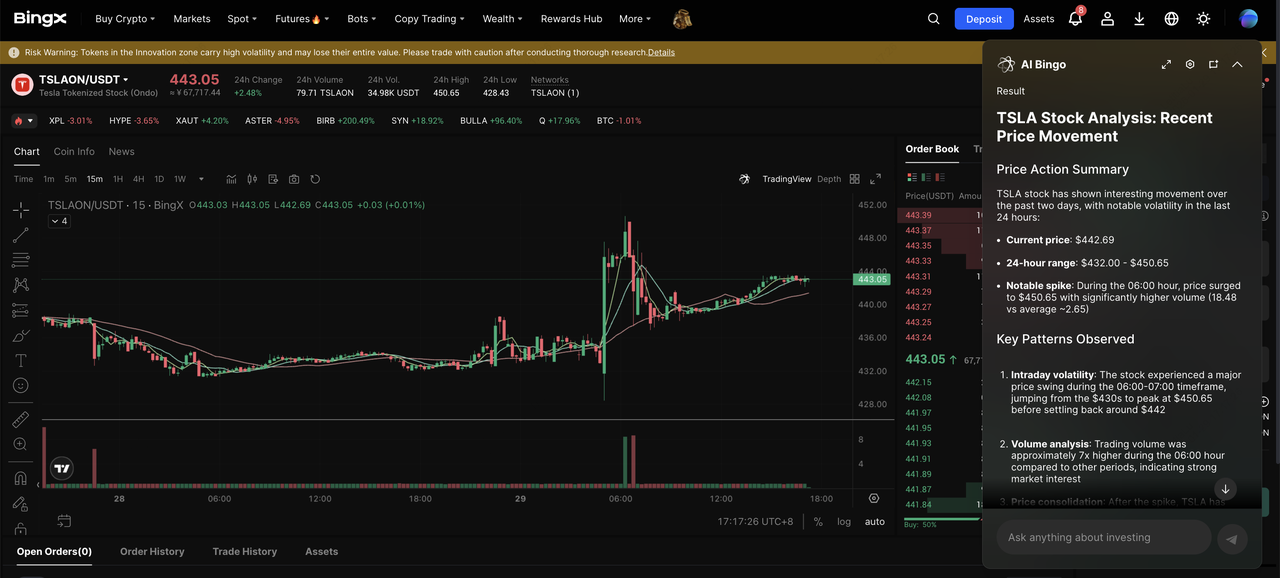Screen dimensions: 1280x578
Task: Select the text annotation tool
Action: point(21,360)
